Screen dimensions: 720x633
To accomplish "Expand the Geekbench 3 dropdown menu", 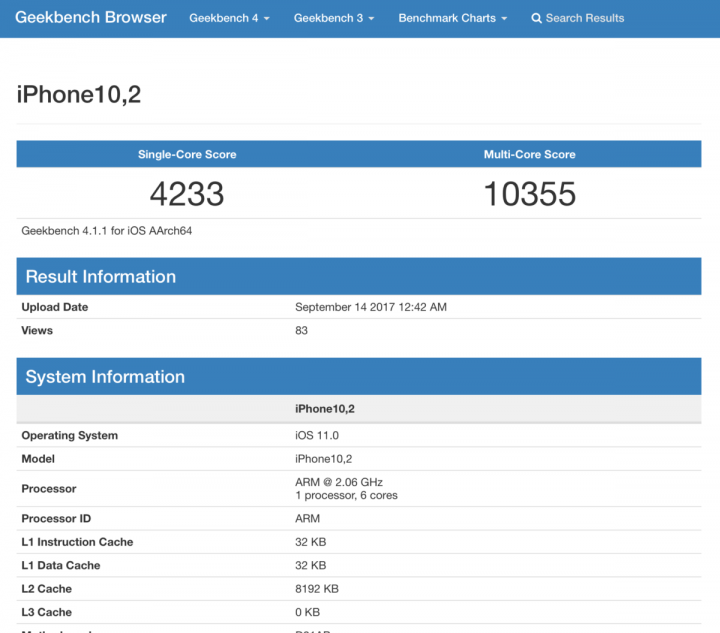I will click(x=334, y=18).
